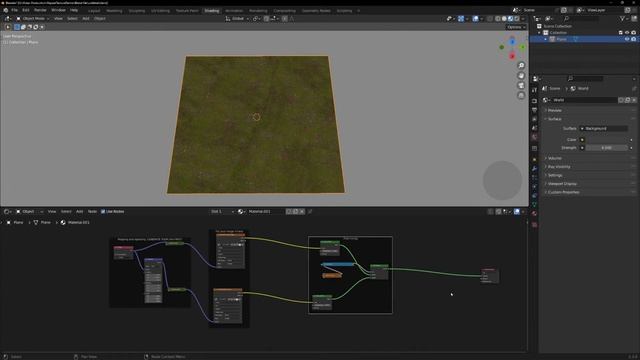Switch to the Geometry Nodes workspace tab

316,11
